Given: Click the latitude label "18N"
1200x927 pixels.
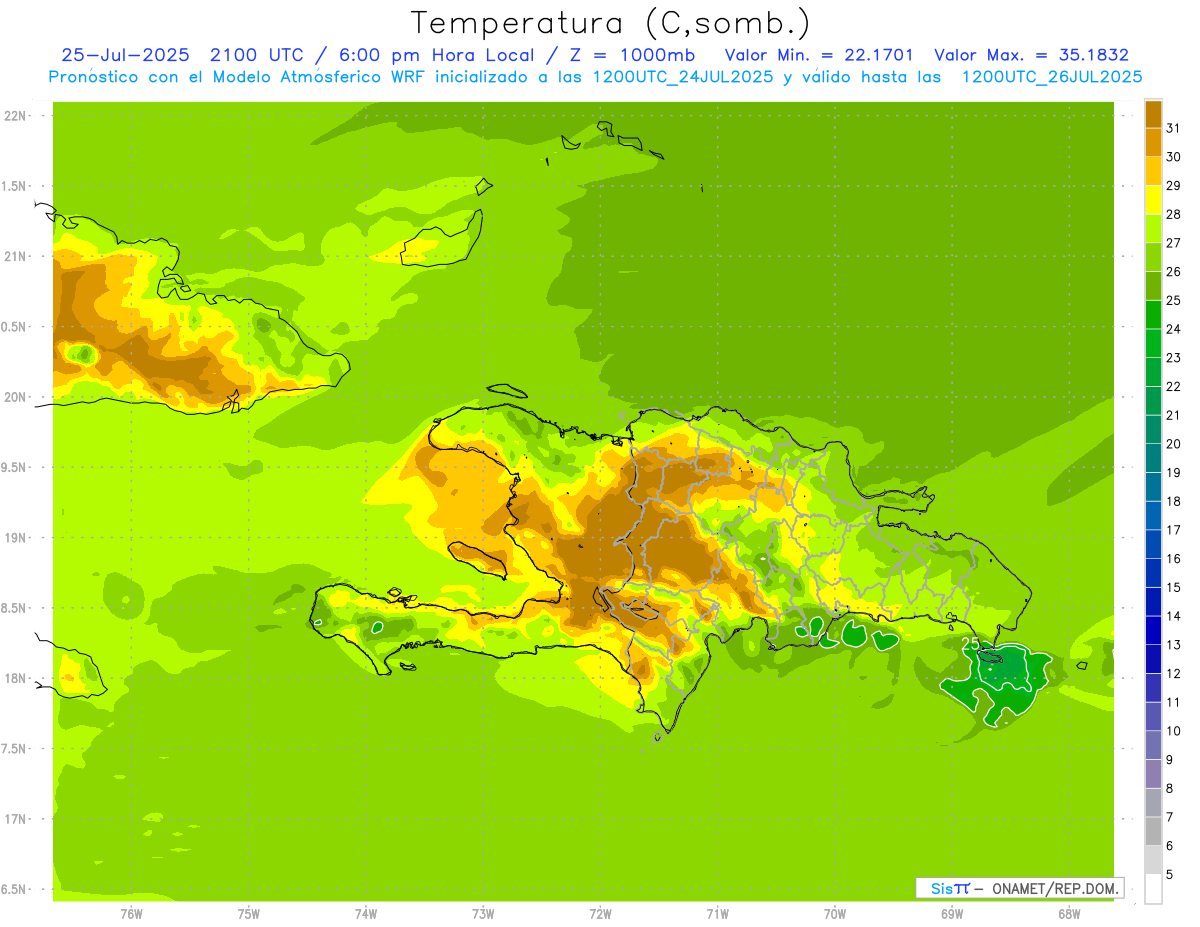Looking at the screenshot, I should coord(16,678).
